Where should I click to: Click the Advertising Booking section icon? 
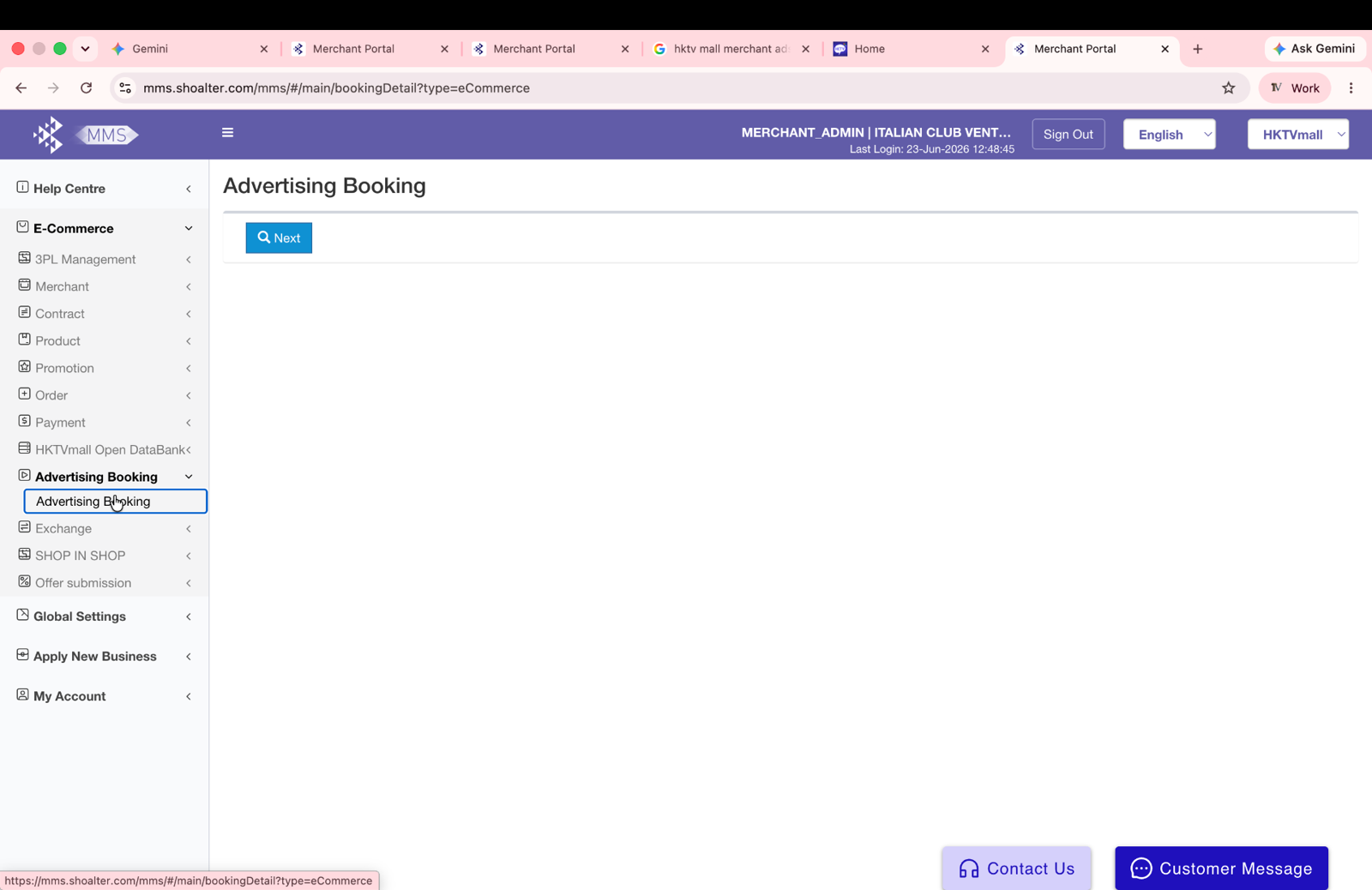24,476
